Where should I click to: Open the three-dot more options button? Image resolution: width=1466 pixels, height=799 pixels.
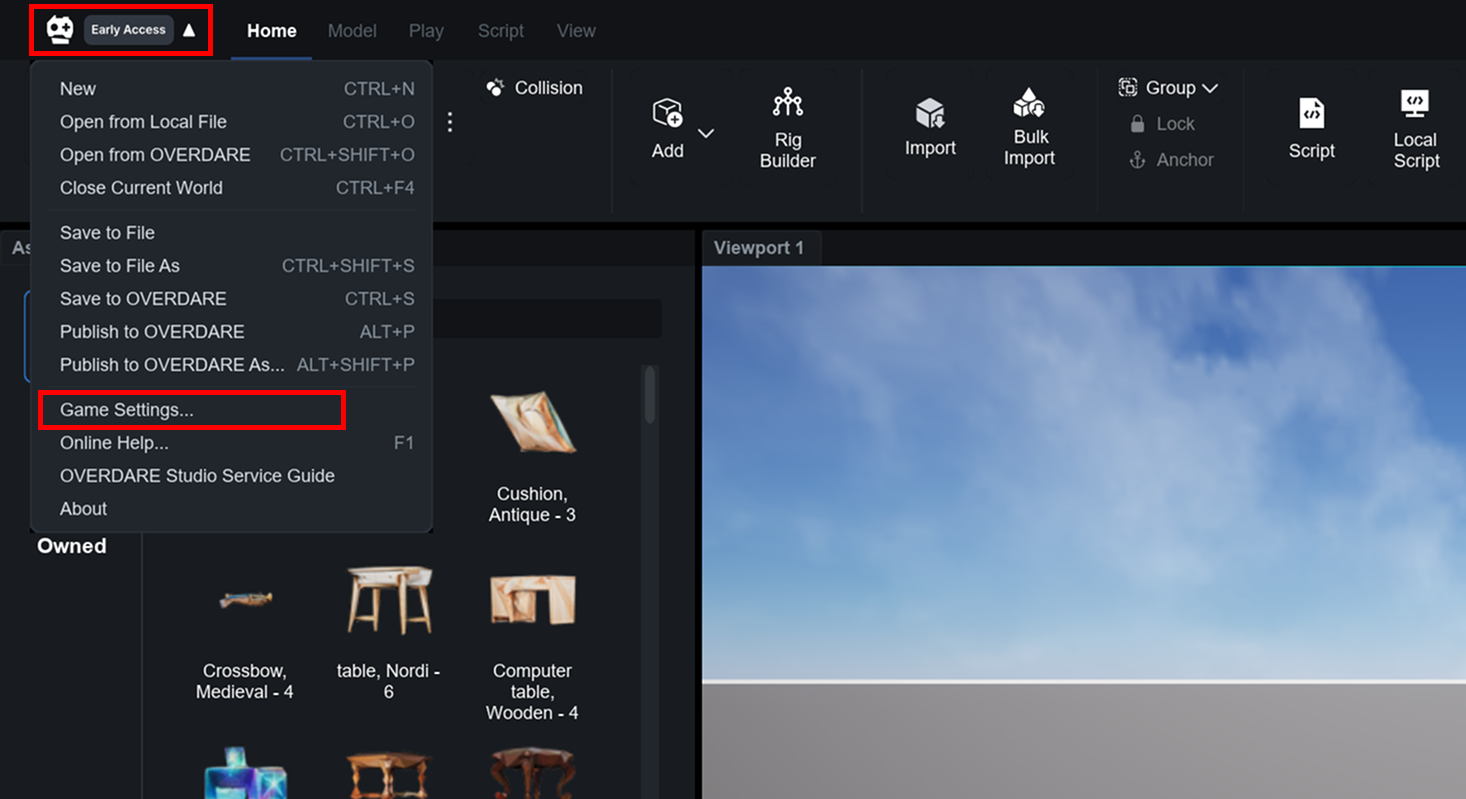450,122
